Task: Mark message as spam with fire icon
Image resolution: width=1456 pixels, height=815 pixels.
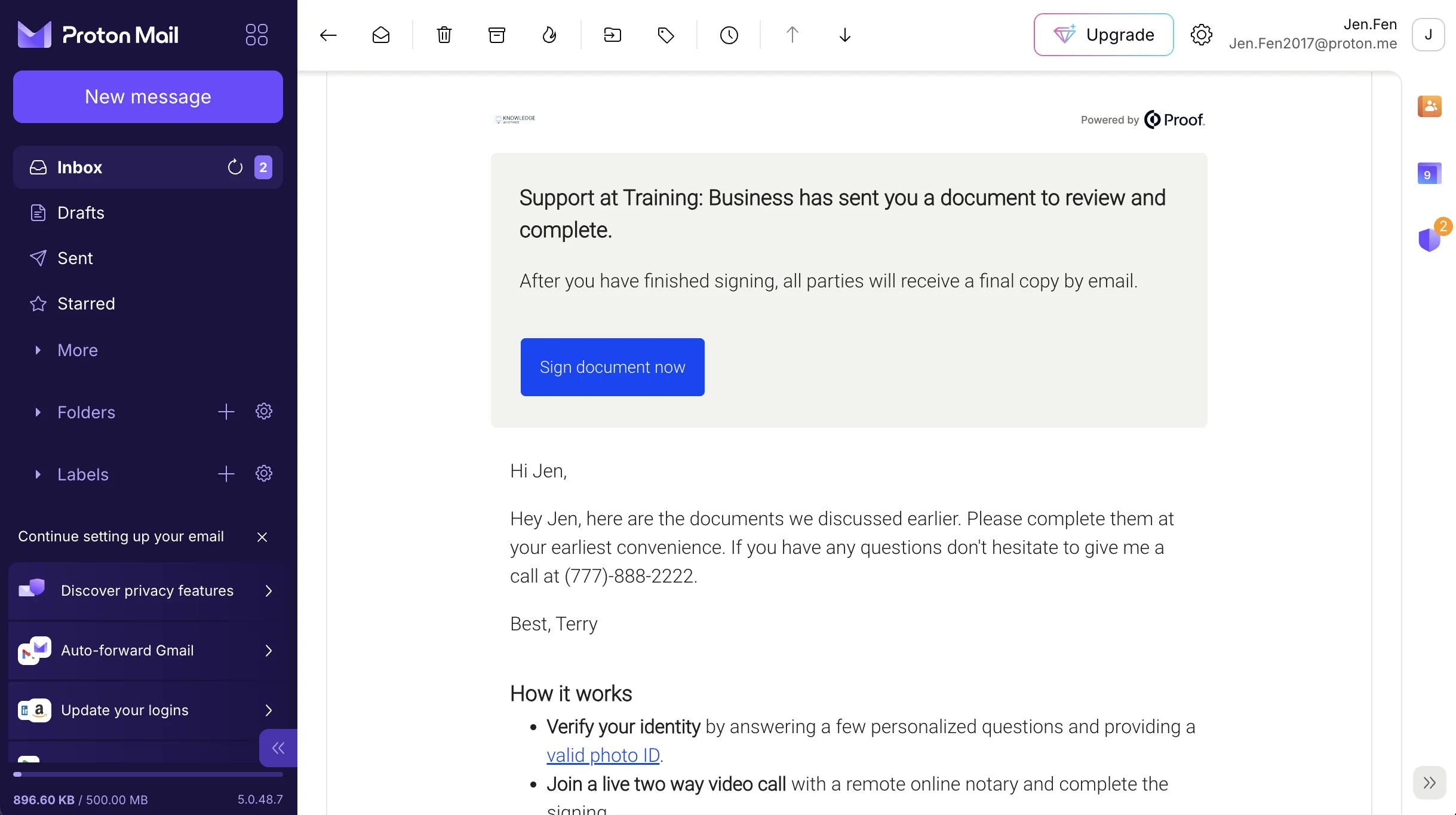Action: [x=549, y=35]
